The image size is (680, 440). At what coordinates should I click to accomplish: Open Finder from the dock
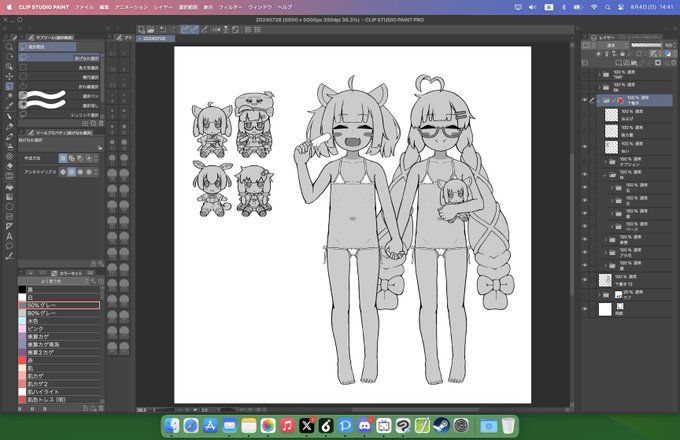(172, 426)
